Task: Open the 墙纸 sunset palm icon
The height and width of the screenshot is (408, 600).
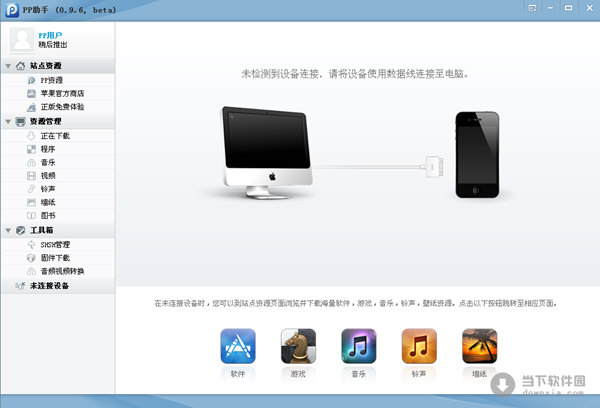Action: pyautogui.click(x=479, y=346)
